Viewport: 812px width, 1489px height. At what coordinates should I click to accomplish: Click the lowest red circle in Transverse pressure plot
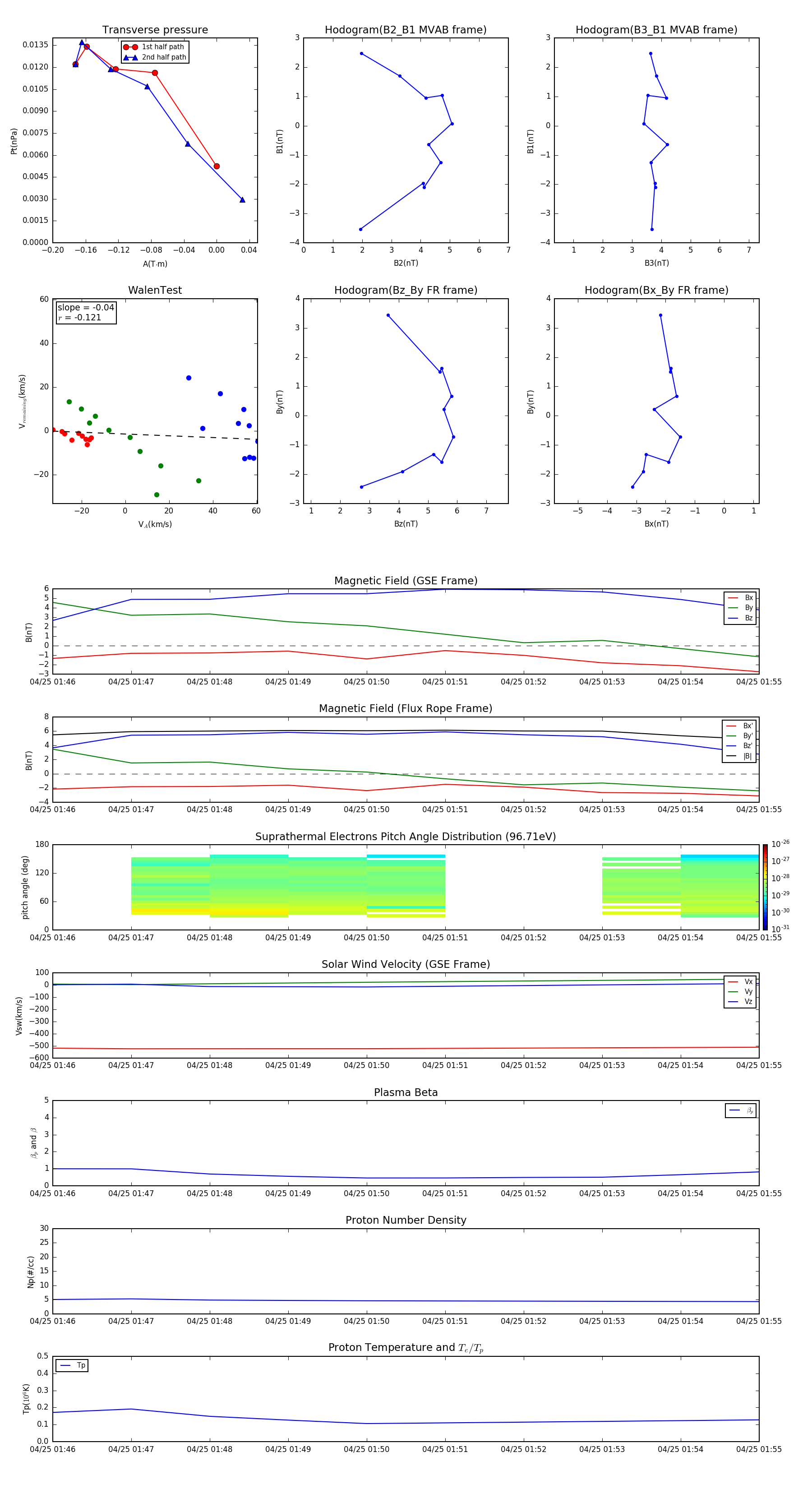[217, 166]
